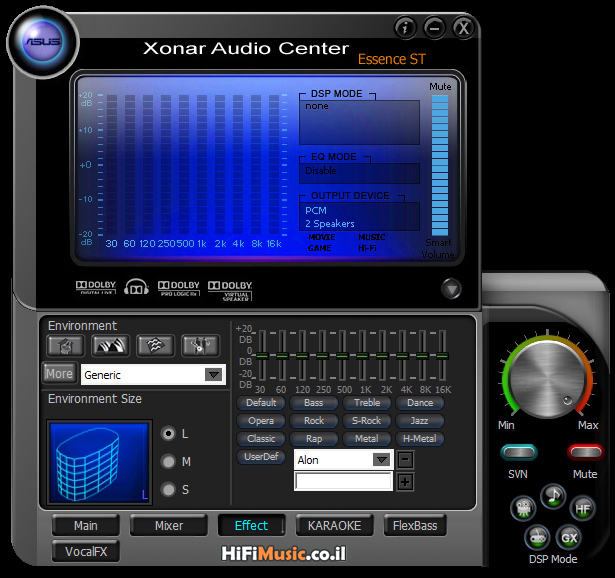Apply the Opera EQ preset
Screen dimensions: 615x578
click(x=261, y=421)
